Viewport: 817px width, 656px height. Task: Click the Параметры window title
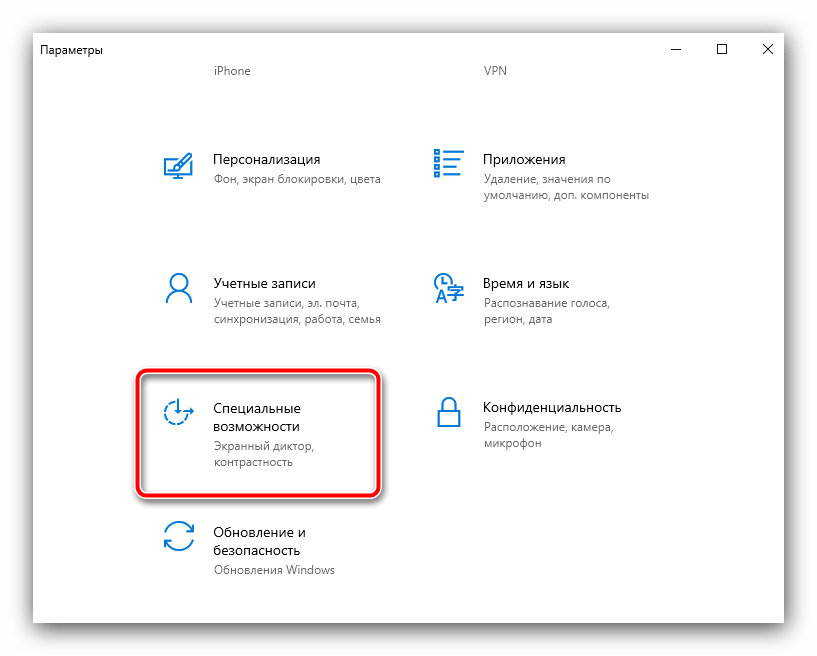(71, 50)
